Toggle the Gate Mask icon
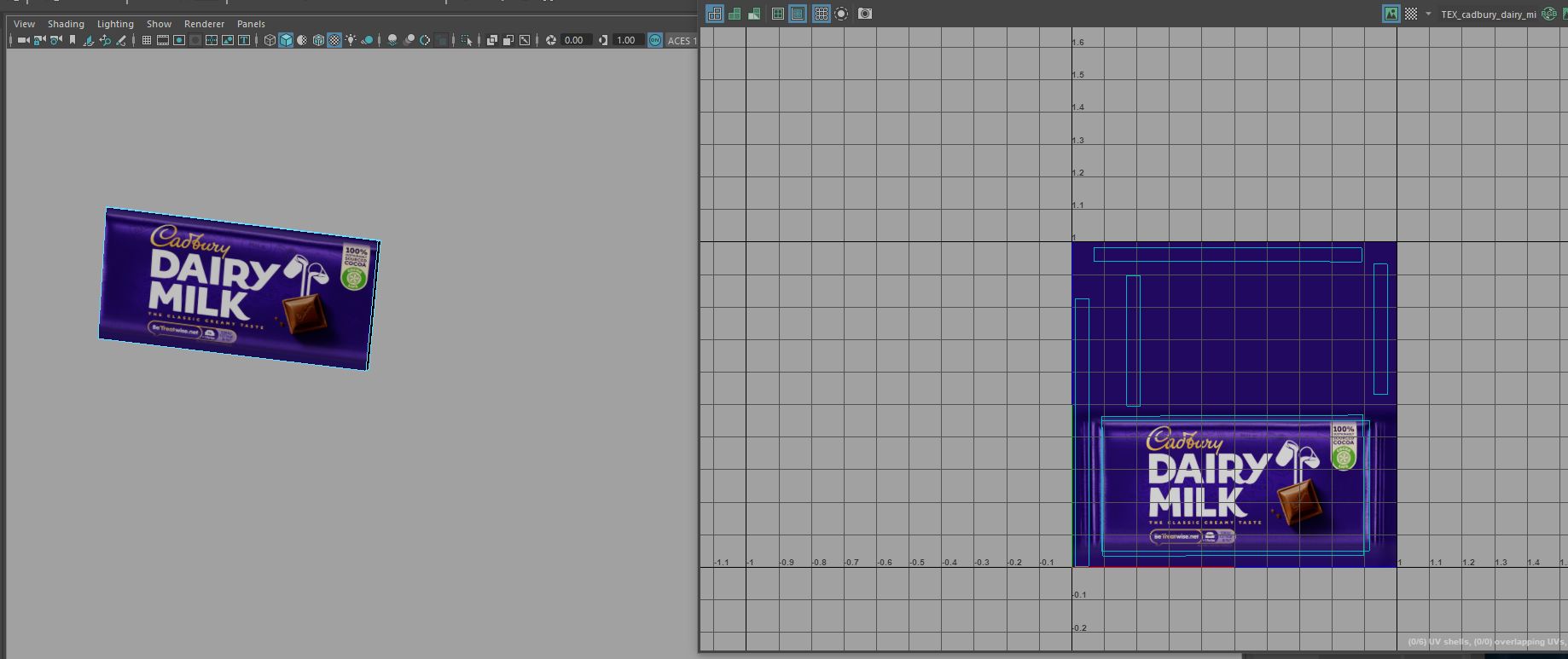1568x659 pixels. (x=195, y=40)
